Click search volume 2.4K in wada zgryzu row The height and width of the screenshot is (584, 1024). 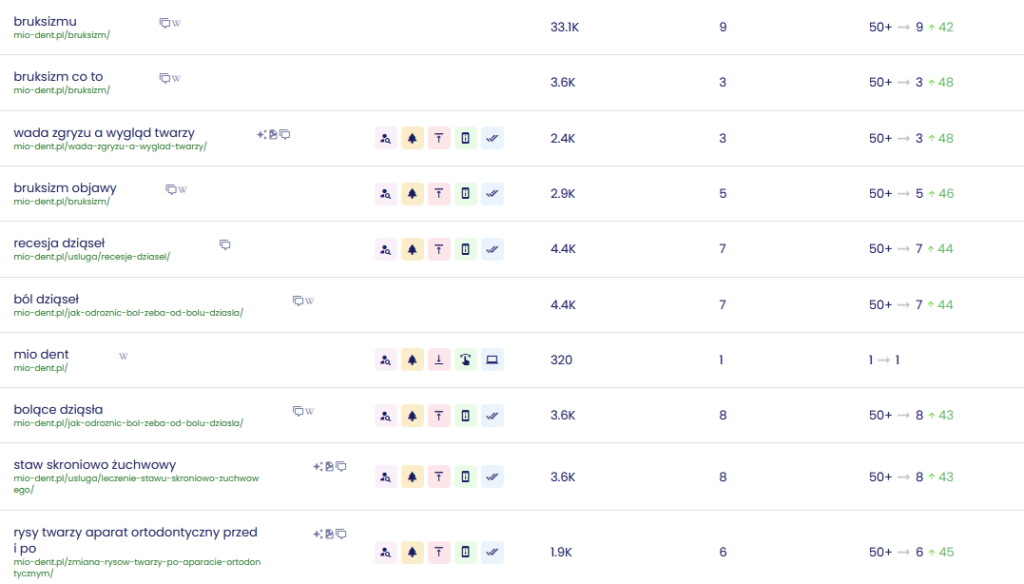pyautogui.click(x=563, y=138)
